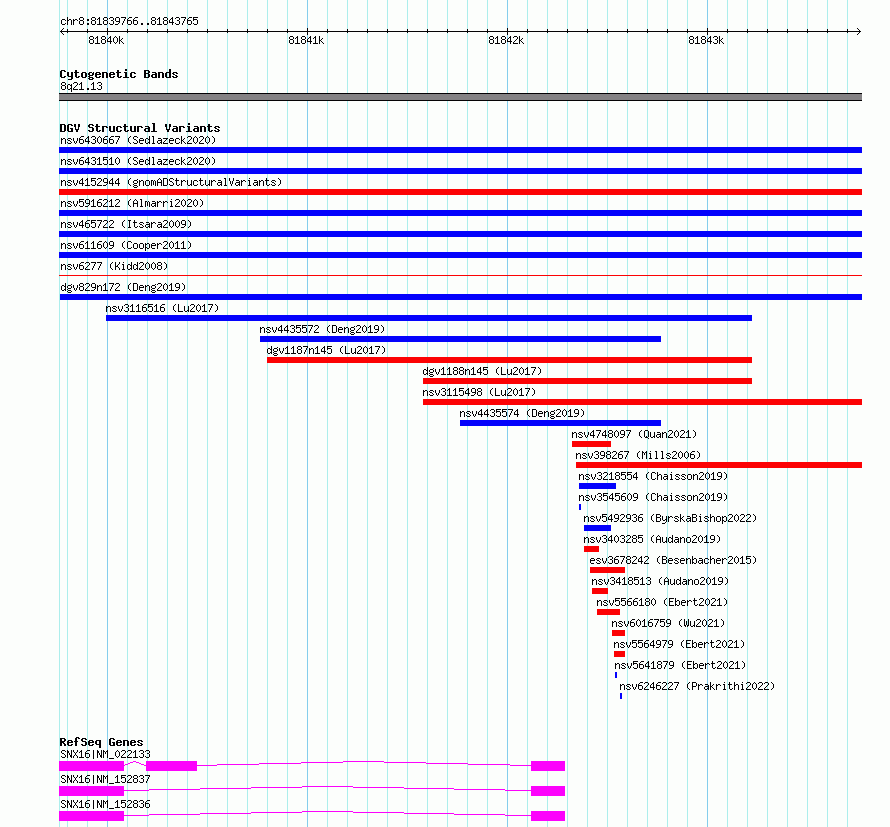Click nsv6016759 (Wu2021) label
The height and width of the screenshot is (827, 890).
click(668, 623)
